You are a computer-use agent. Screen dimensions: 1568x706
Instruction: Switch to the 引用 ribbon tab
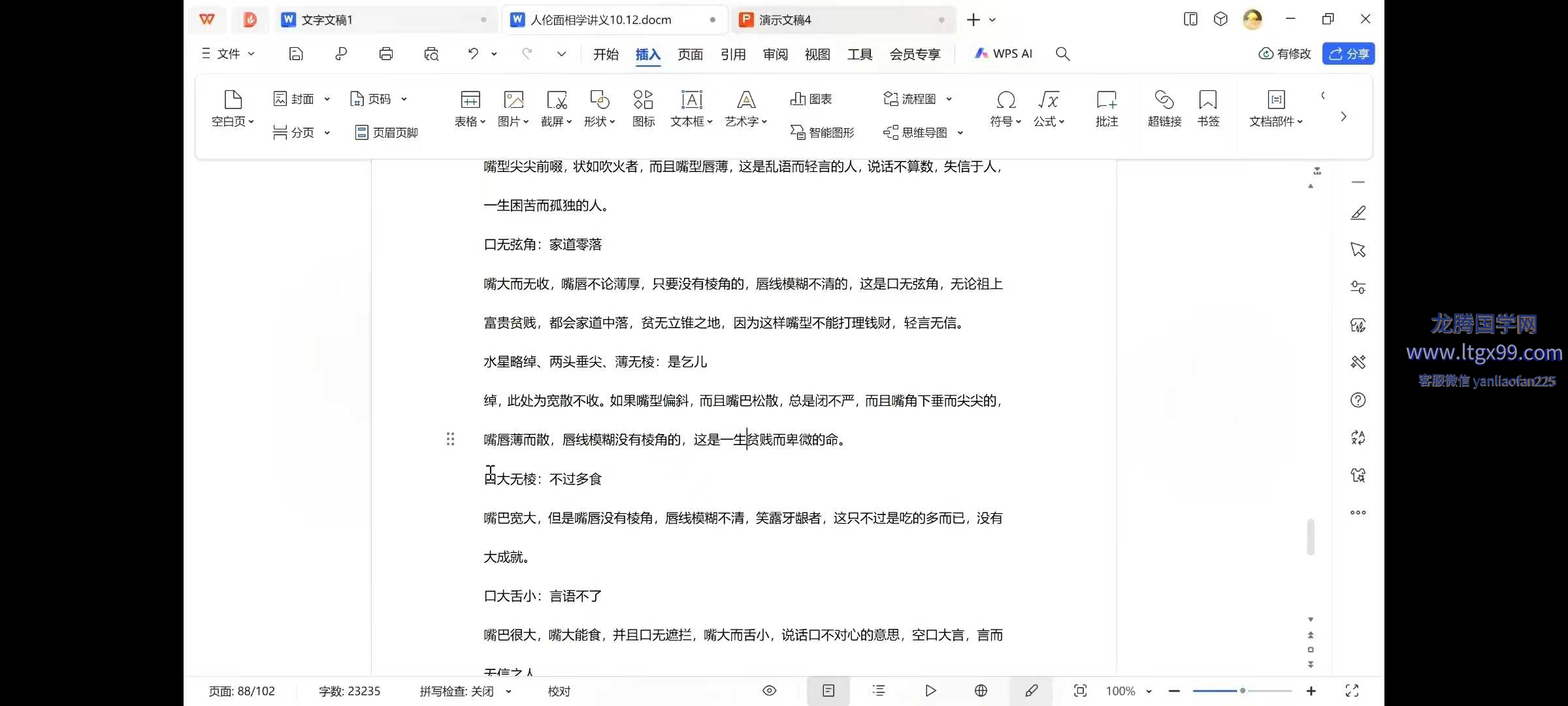(x=733, y=54)
